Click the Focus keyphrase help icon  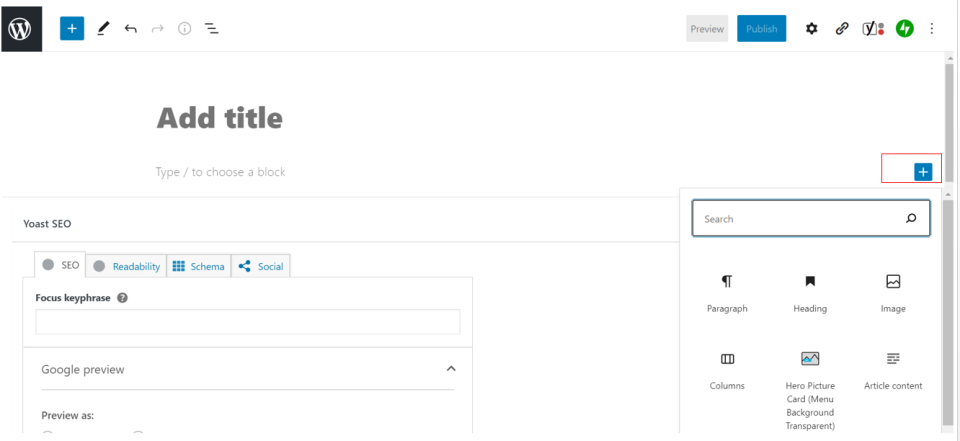pyautogui.click(x=122, y=298)
